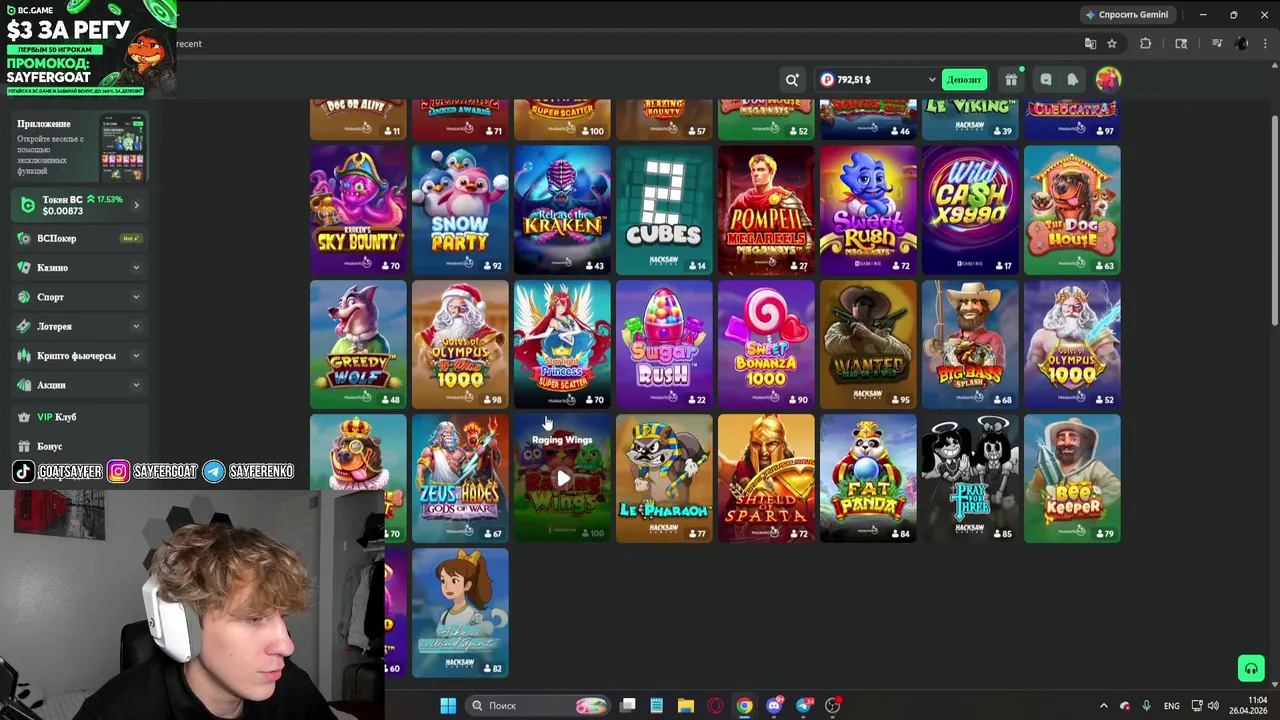Open Chrome three-dot menu
The height and width of the screenshot is (720, 1280).
[1264, 43]
